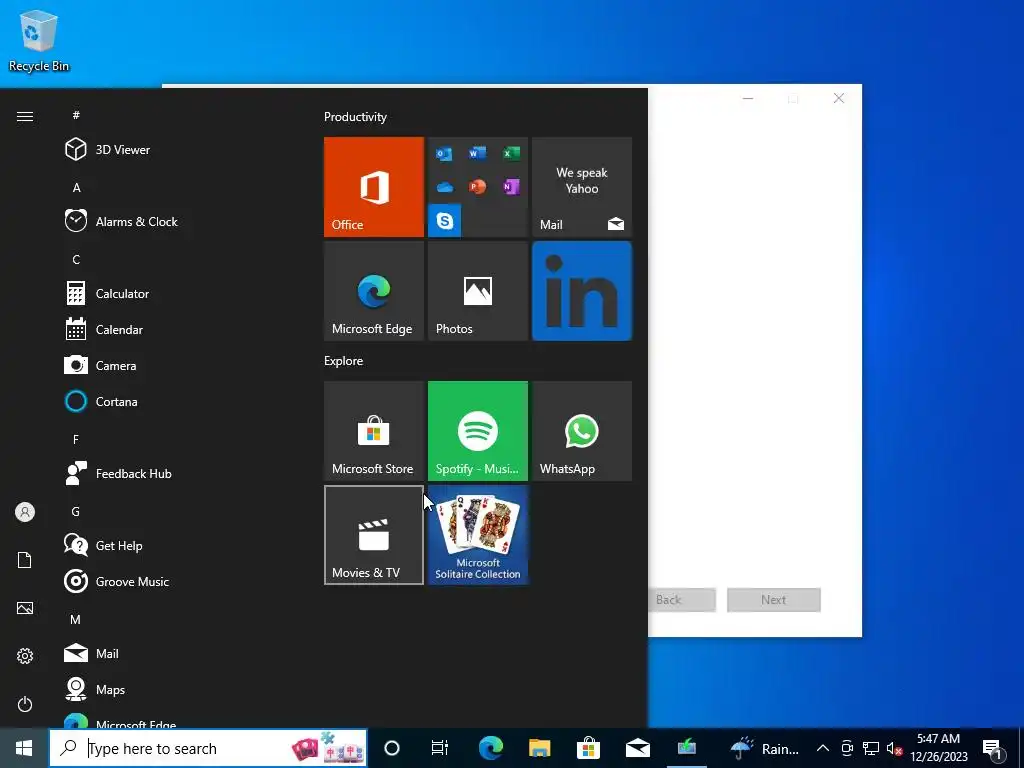Open the WhatsApp tile
This screenshot has width=1024, height=768.
pyautogui.click(x=582, y=431)
